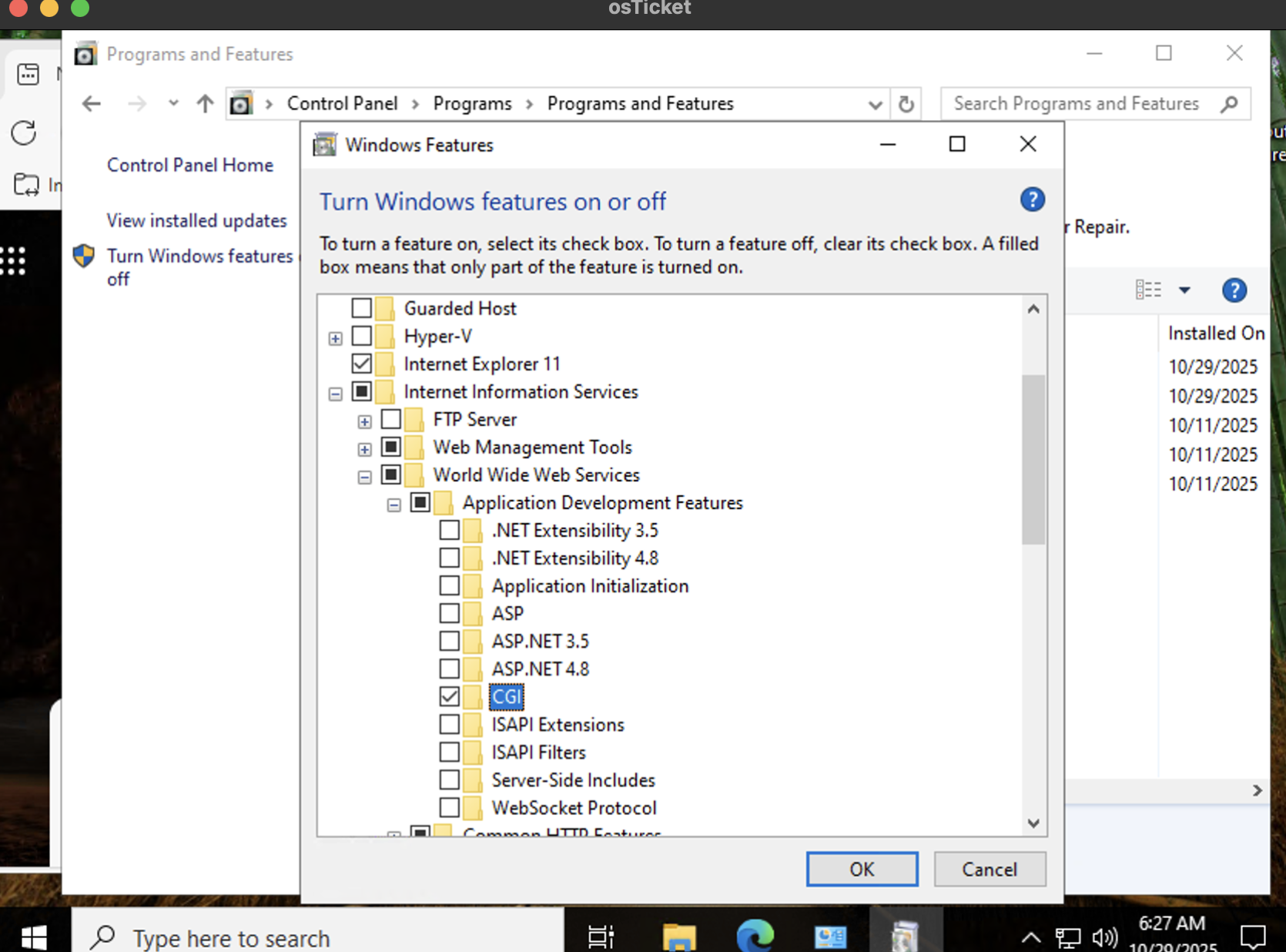
Task: Toggle the Guarded Host checkbox
Action: click(361, 308)
